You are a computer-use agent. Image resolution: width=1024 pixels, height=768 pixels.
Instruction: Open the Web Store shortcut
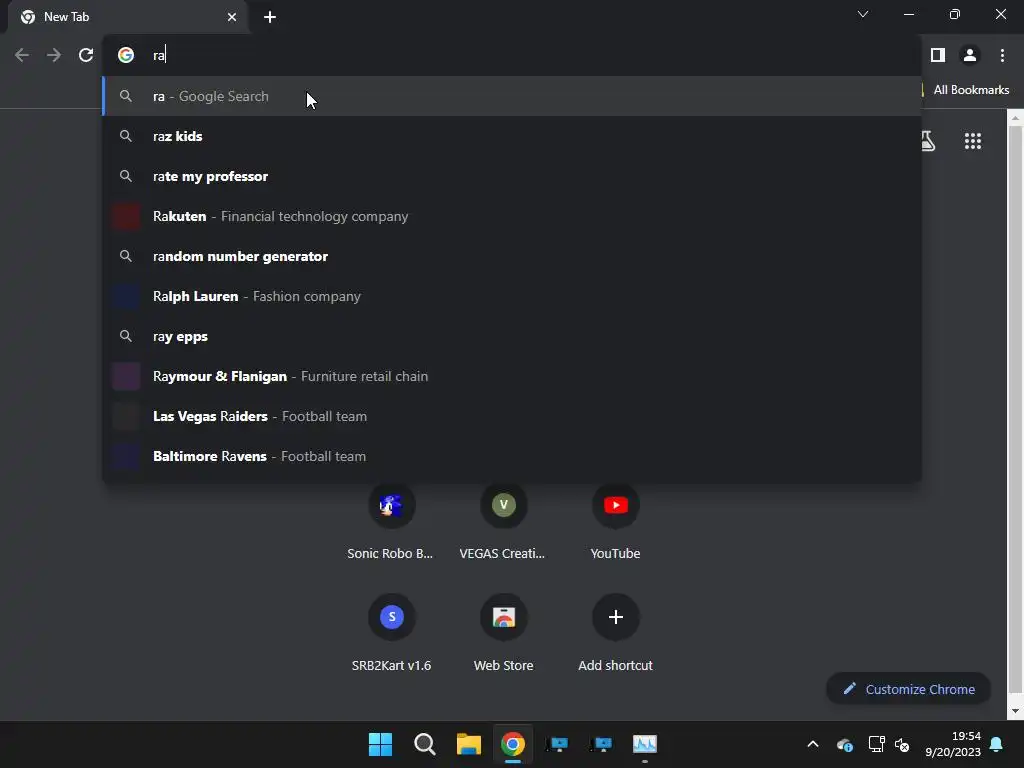(x=503, y=632)
